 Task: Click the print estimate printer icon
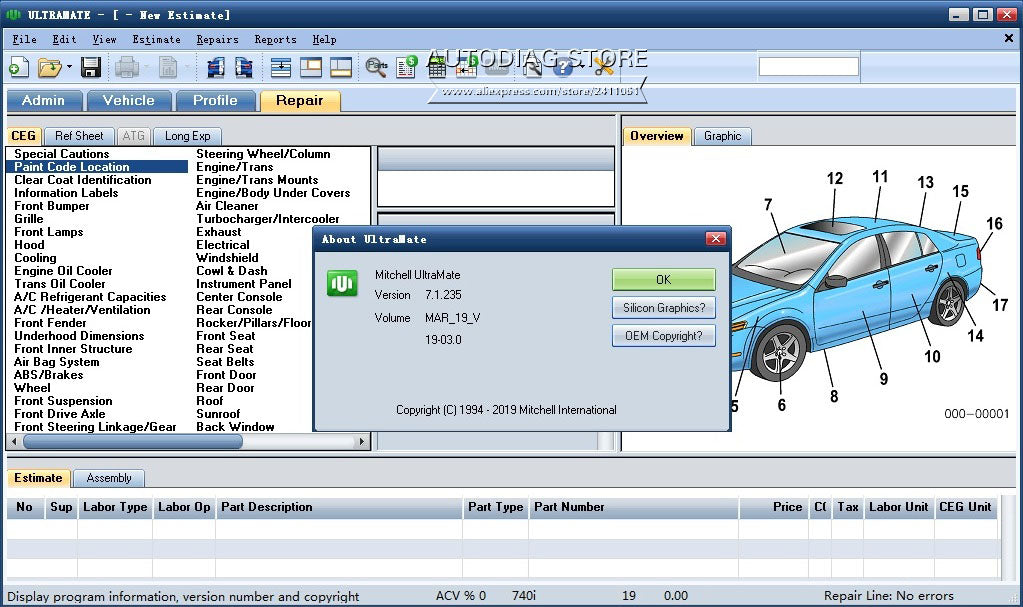point(127,67)
